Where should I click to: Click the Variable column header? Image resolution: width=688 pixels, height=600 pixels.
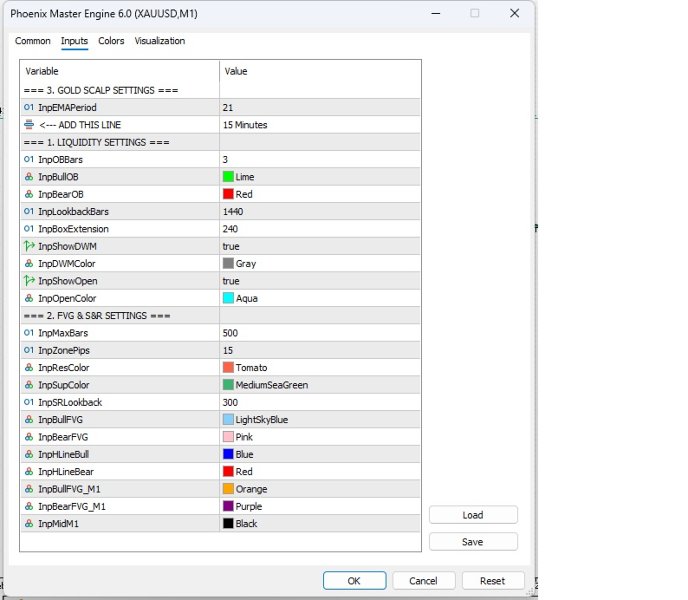pyautogui.click(x=42, y=71)
